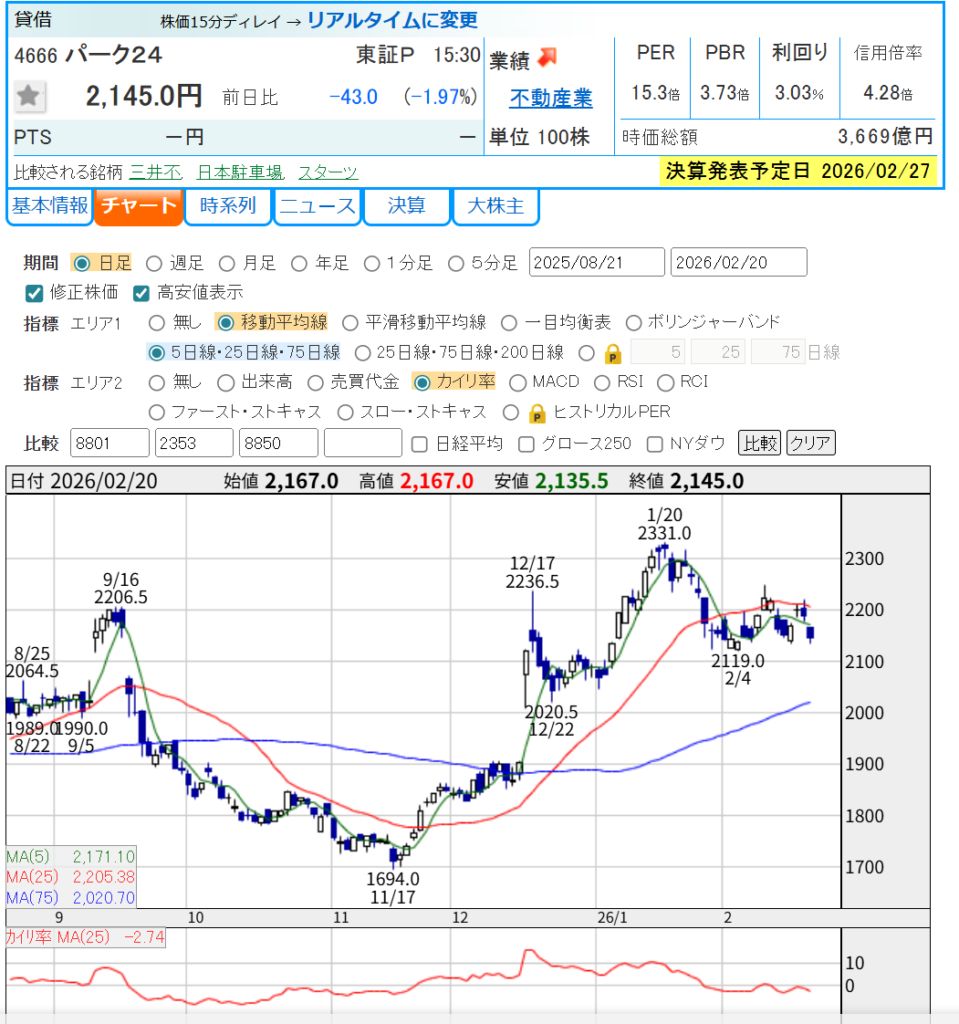
Task: Click the リアルタイムに変更 link
Action: [392, 20]
